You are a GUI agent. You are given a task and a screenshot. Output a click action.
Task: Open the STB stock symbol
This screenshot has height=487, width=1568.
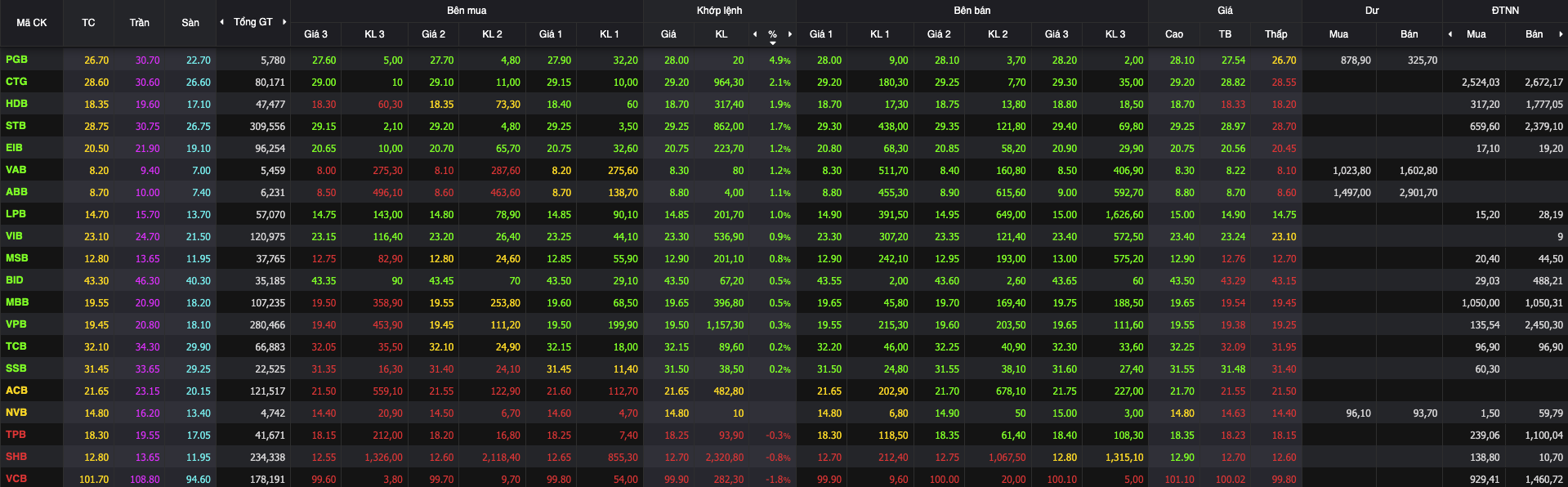click(x=16, y=126)
